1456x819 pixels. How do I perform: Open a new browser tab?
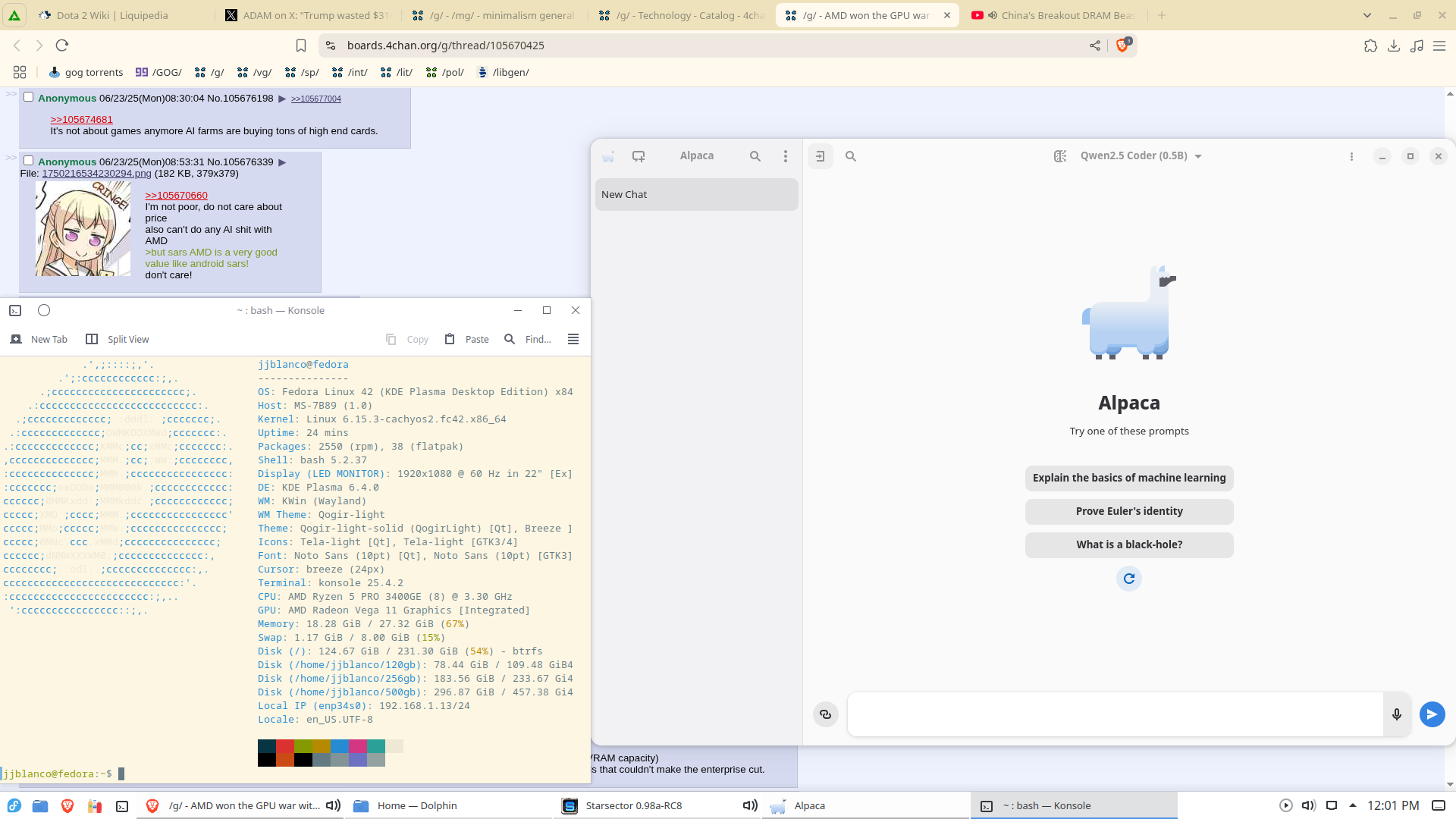tap(1162, 15)
